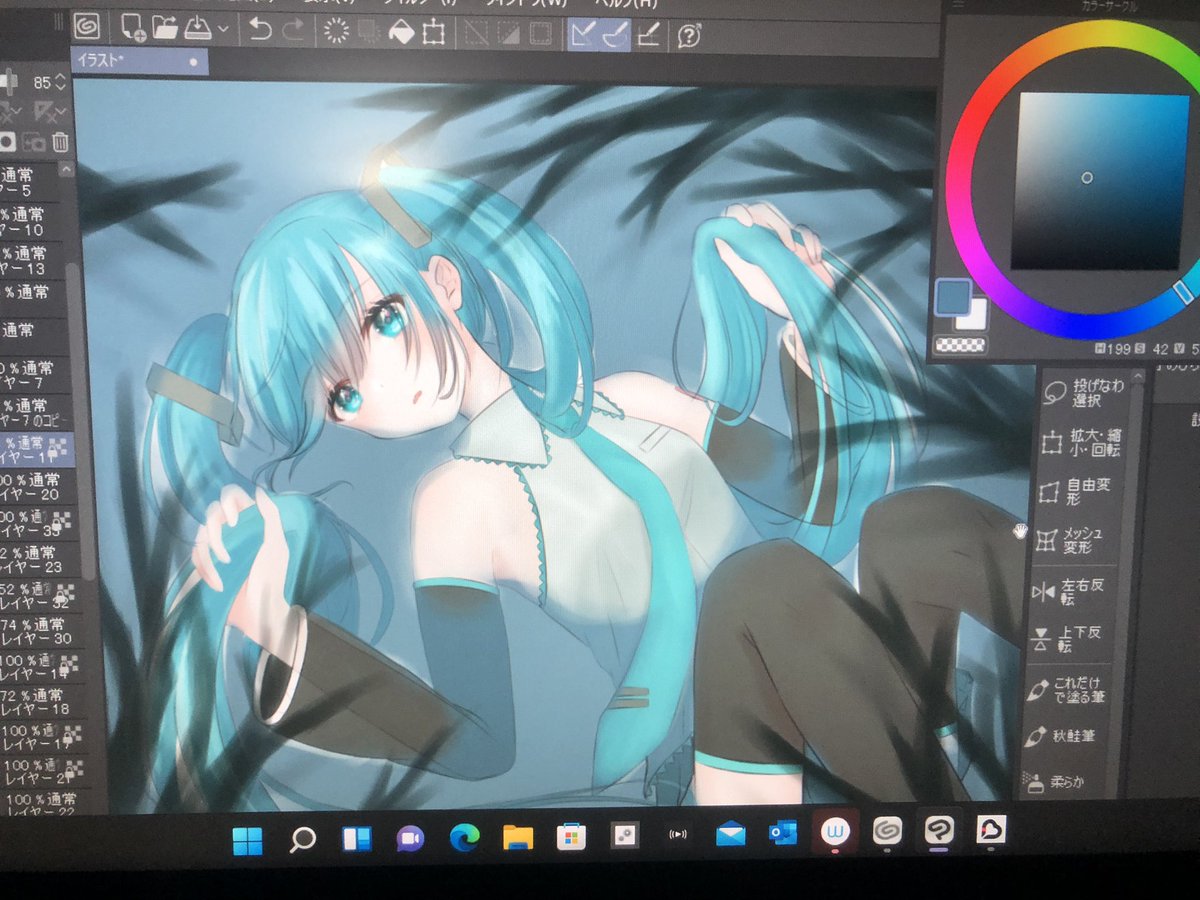Open the Clip Studio launcher icon
Screen dimensions: 1200x900
88,25
